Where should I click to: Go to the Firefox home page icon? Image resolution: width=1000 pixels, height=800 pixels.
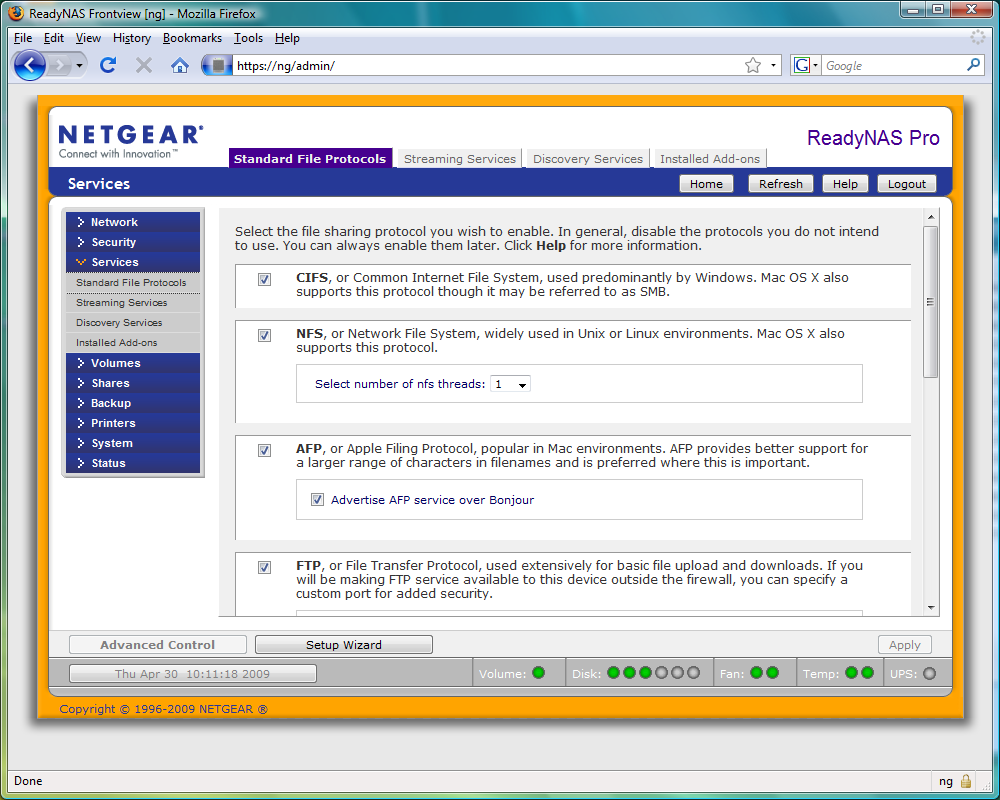180,65
